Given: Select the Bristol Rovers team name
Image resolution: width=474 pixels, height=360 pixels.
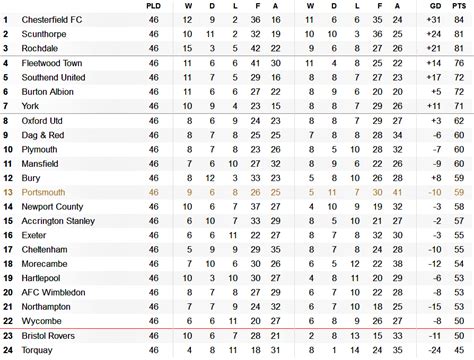Looking at the screenshot, I should tap(48, 336).
